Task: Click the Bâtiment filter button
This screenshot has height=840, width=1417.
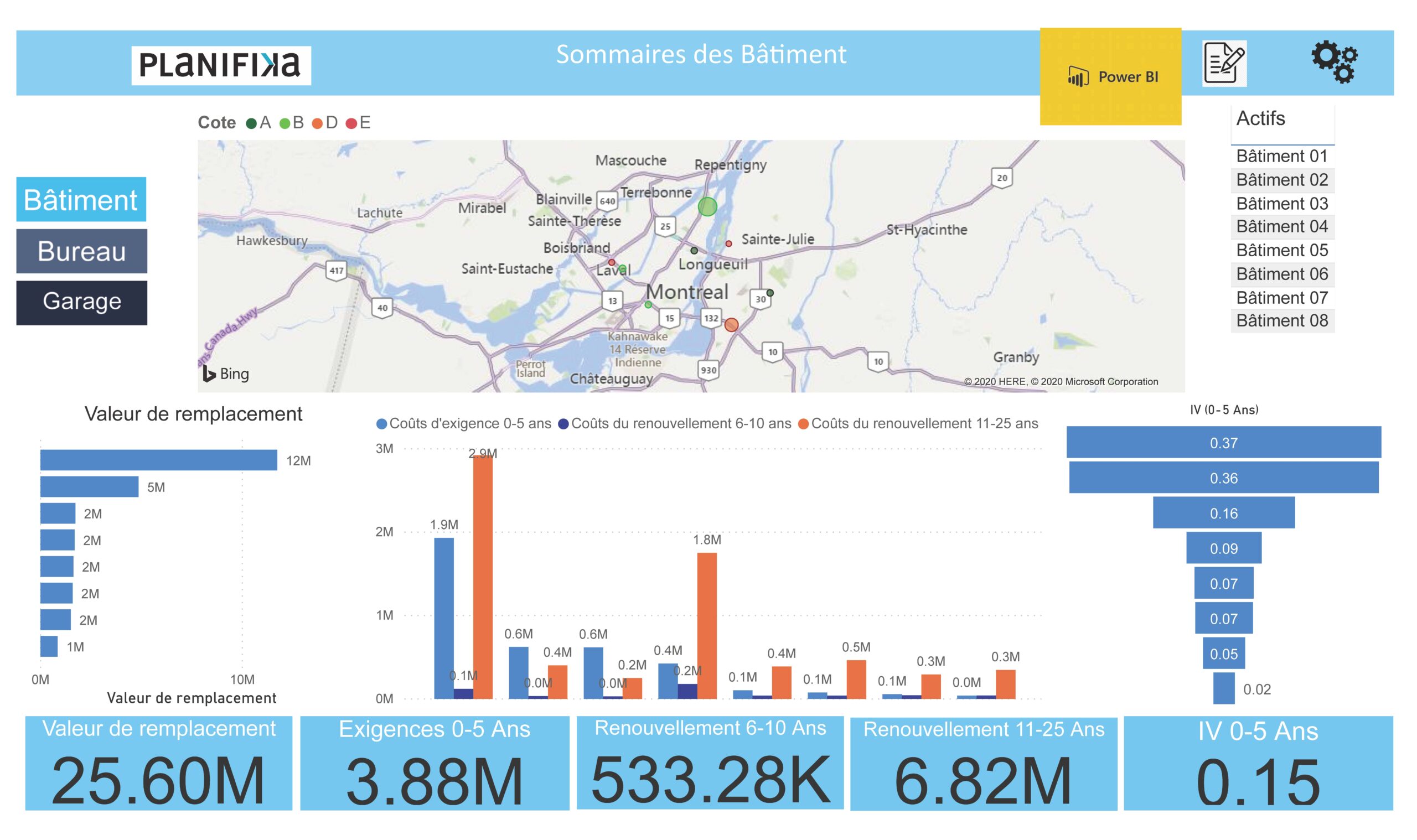Action: tap(81, 199)
